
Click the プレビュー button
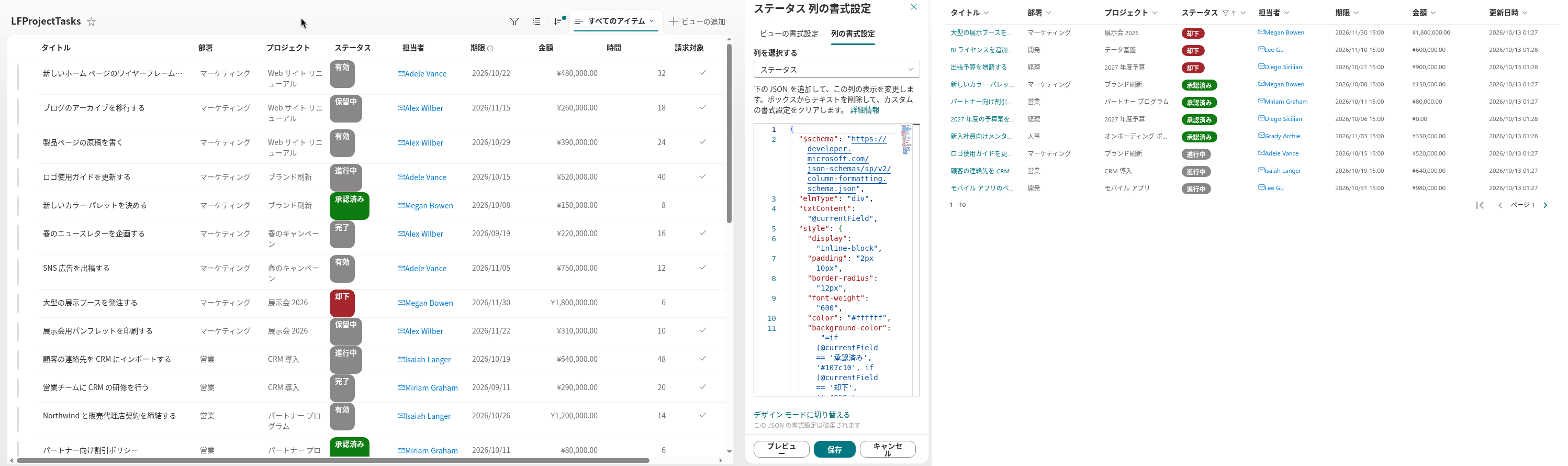click(x=781, y=450)
